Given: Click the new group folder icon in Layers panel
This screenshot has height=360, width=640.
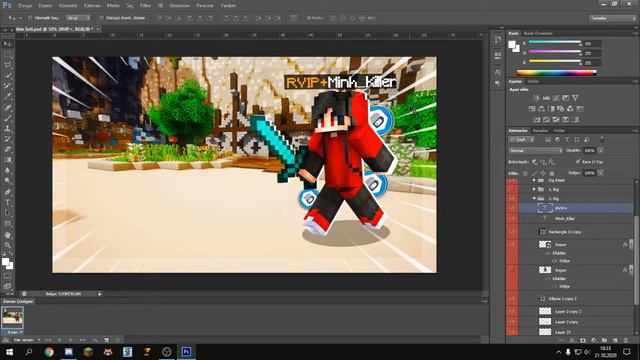Looking at the screenshot, I should 604,340.
